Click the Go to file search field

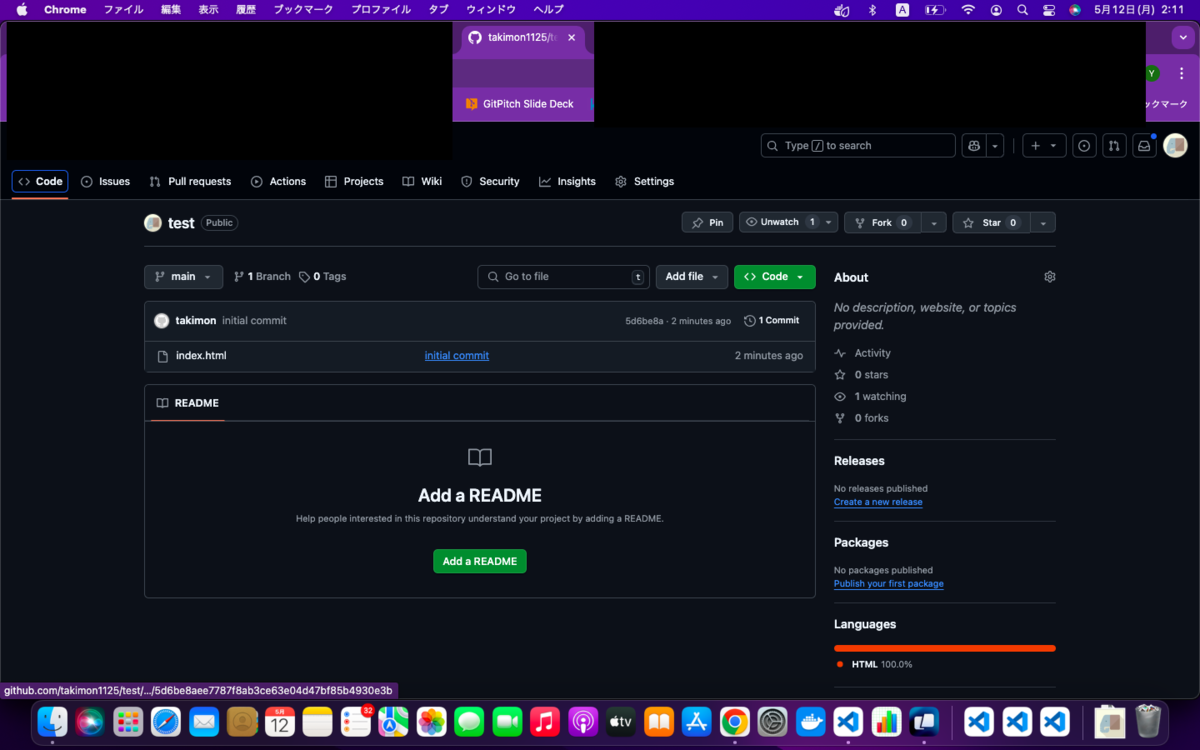pyautogui.click(x=562, y=276)
